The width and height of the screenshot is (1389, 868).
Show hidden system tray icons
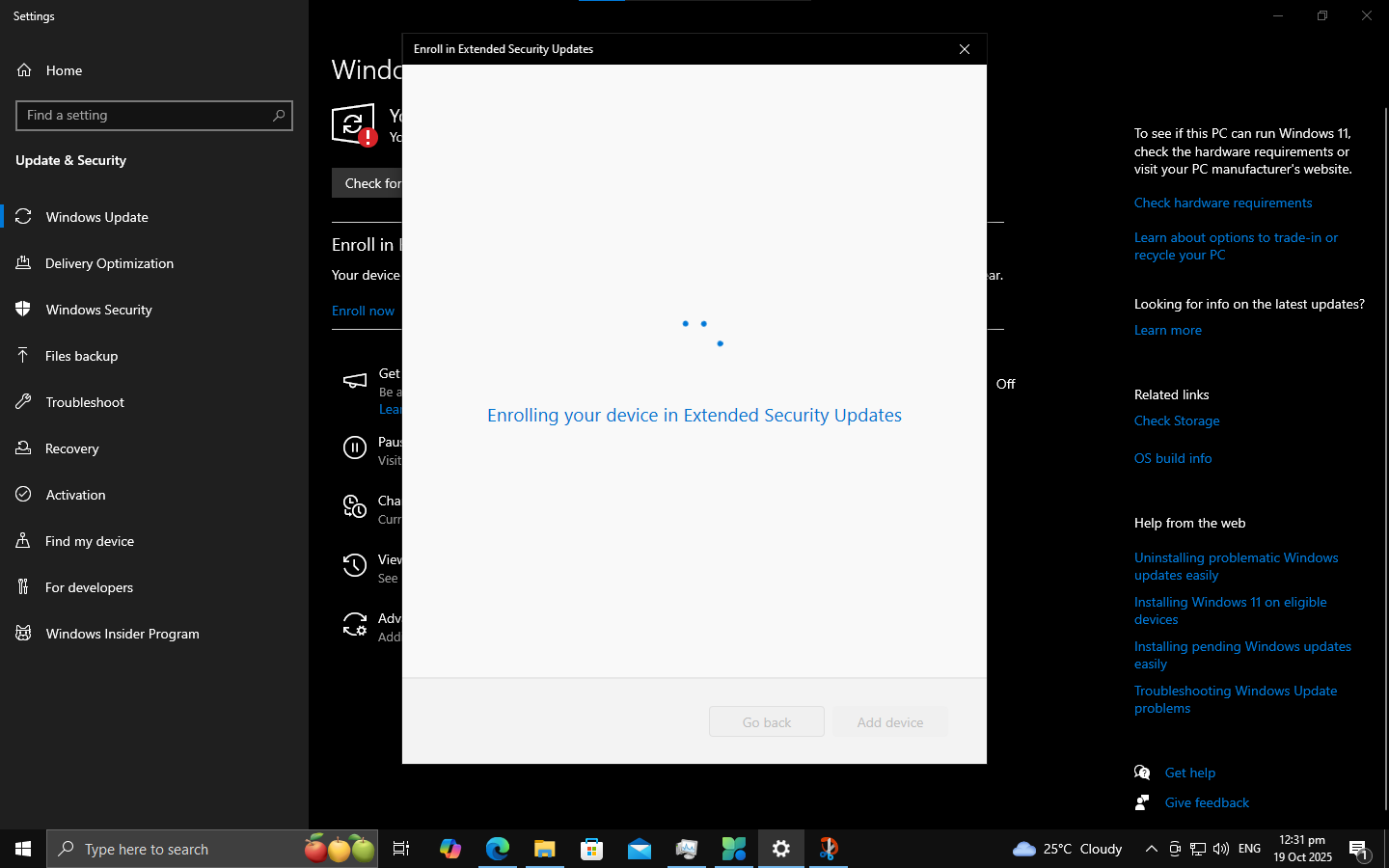1151,849
